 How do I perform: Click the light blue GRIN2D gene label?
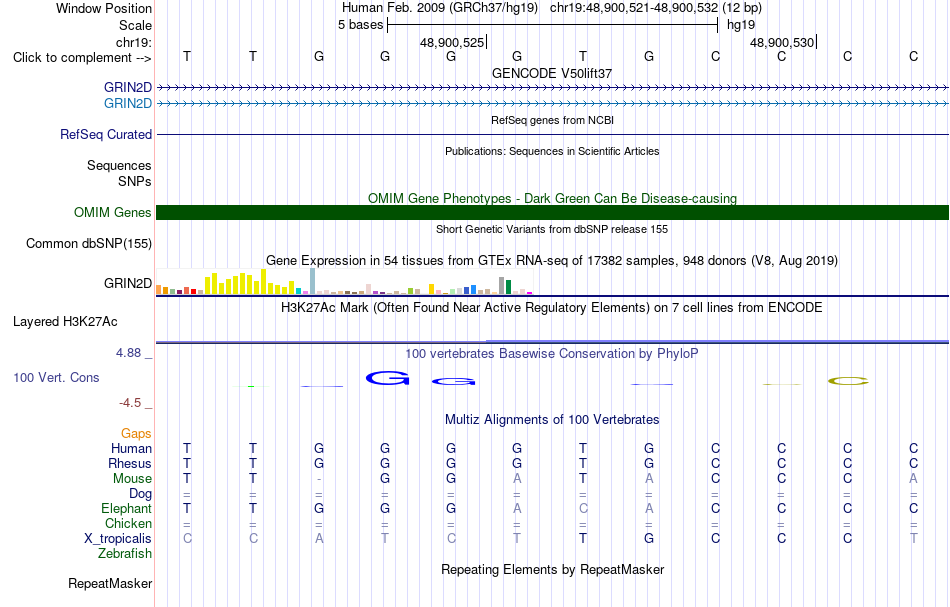(128, 103)
